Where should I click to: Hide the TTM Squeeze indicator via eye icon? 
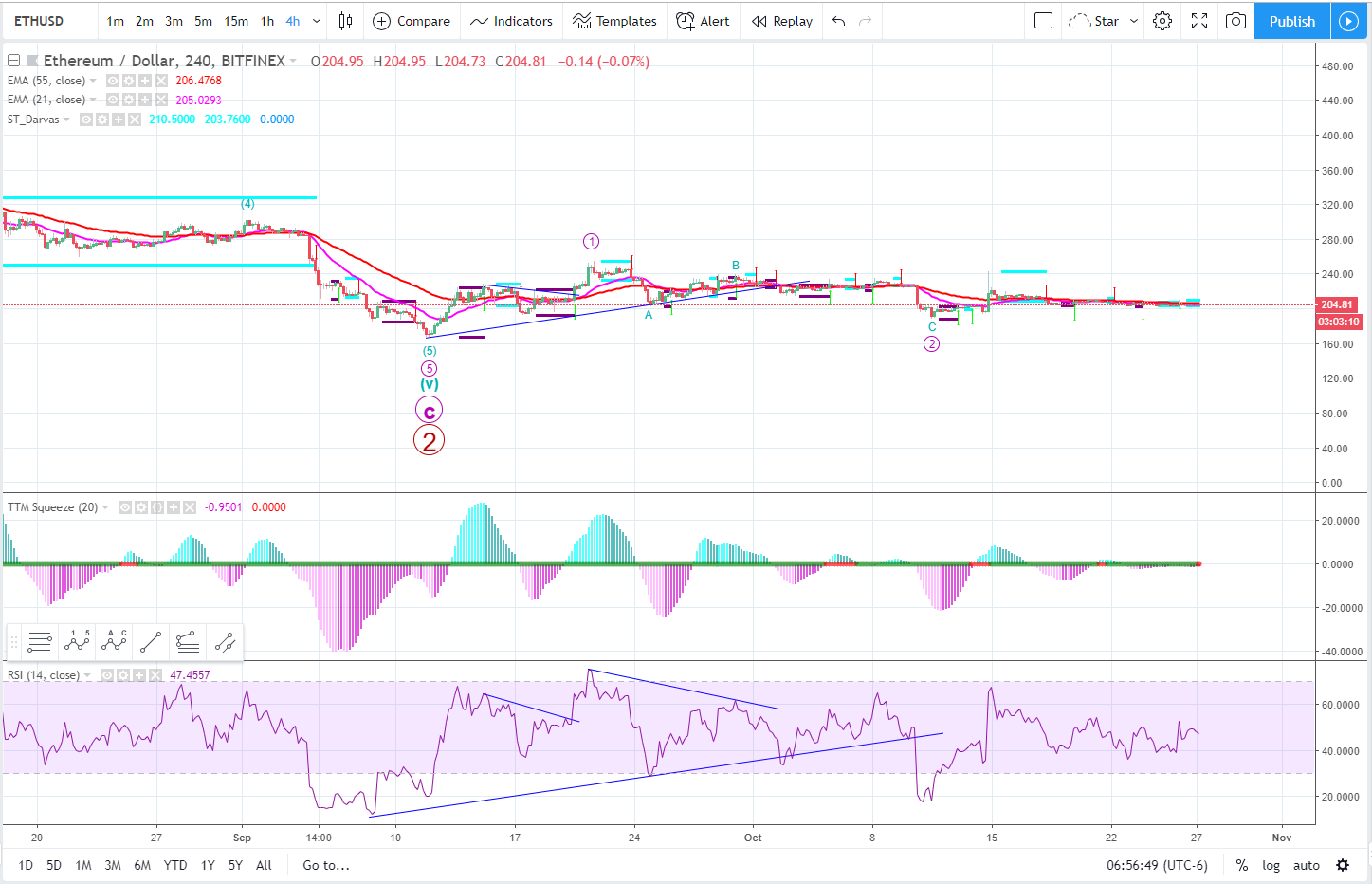click(x=125, y=507)
